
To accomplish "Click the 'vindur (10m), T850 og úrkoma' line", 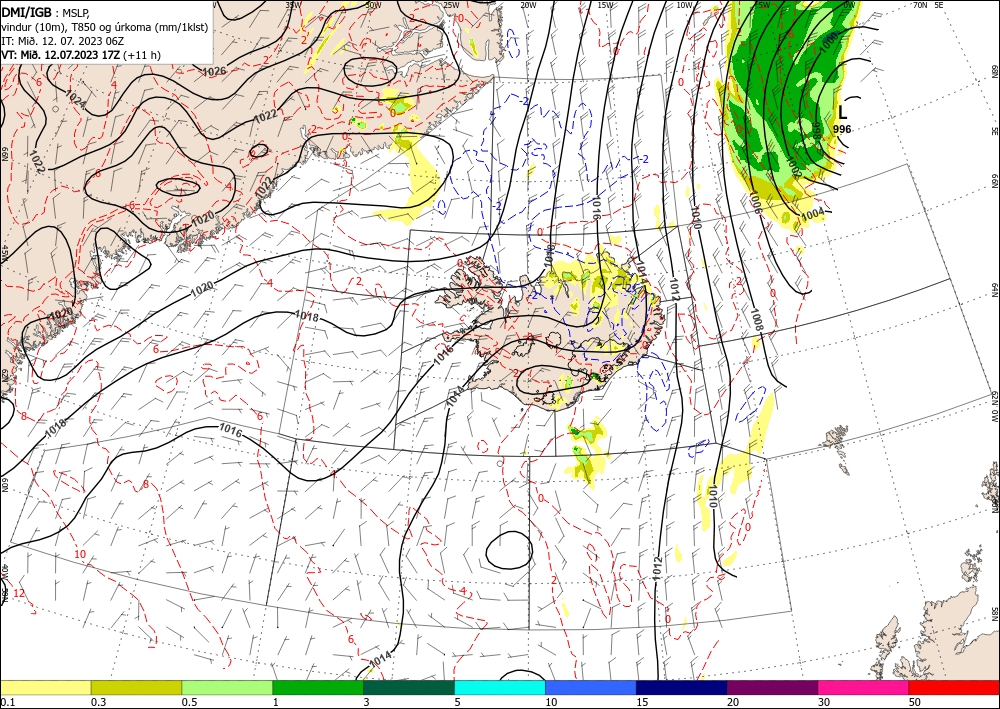I will click(x=105, y=27).
